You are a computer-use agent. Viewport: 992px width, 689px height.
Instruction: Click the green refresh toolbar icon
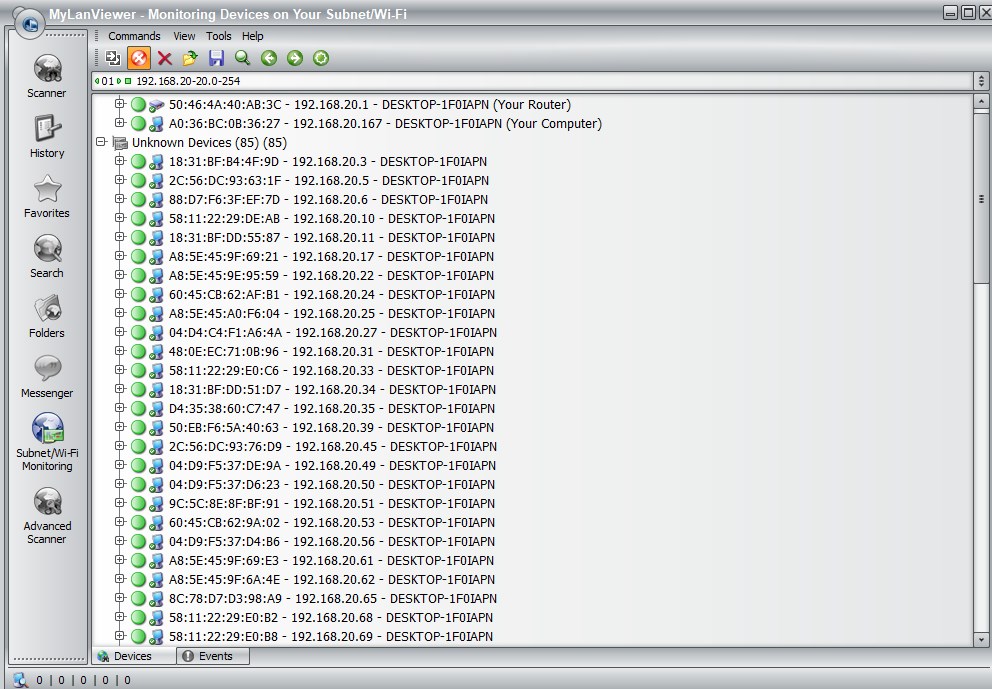tap(320, 58)
